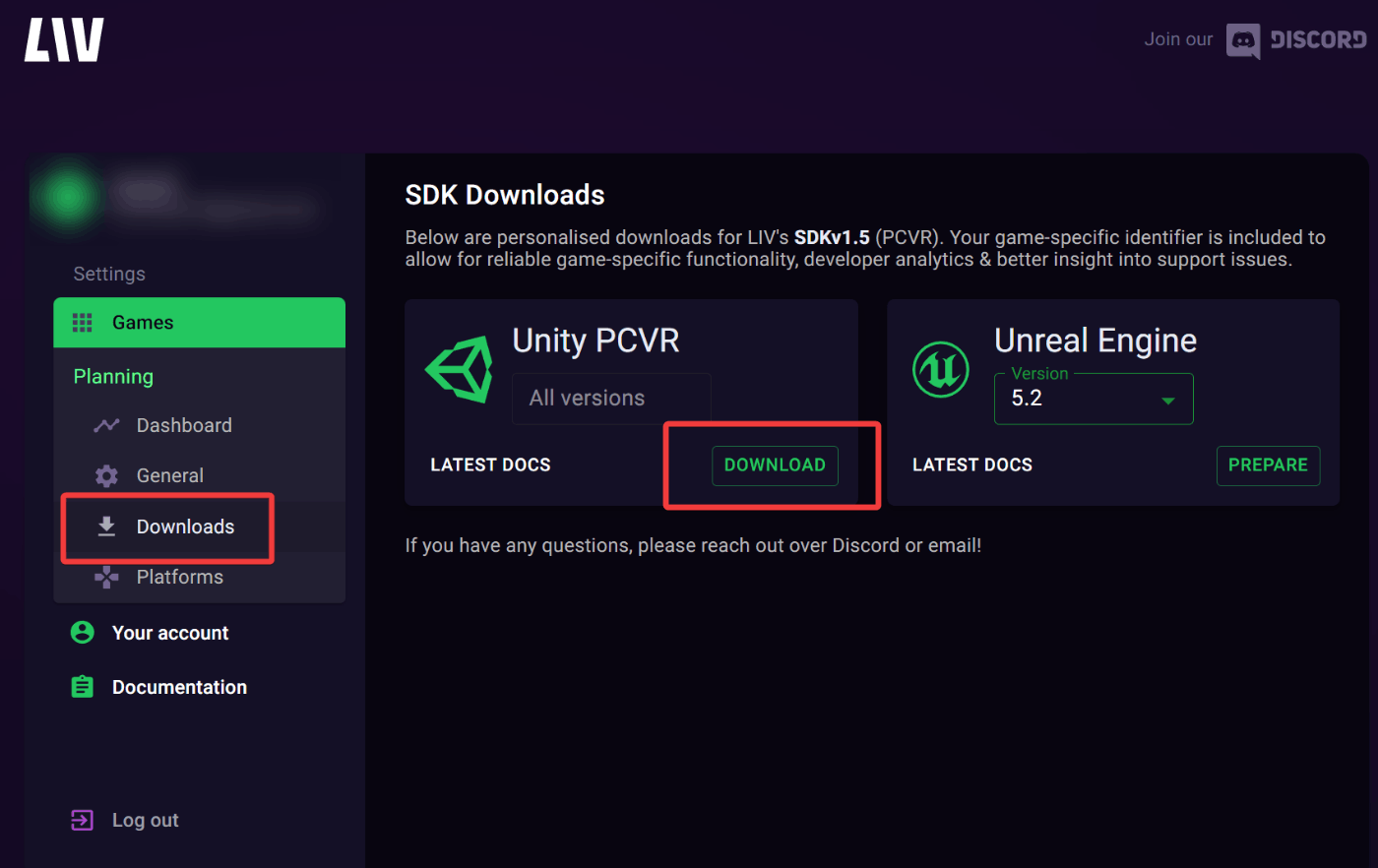Image resolution: width=1378 pixels, height=868 pixels.
Task: Click the Version dropdown arrow
Action: point(1168,401)
